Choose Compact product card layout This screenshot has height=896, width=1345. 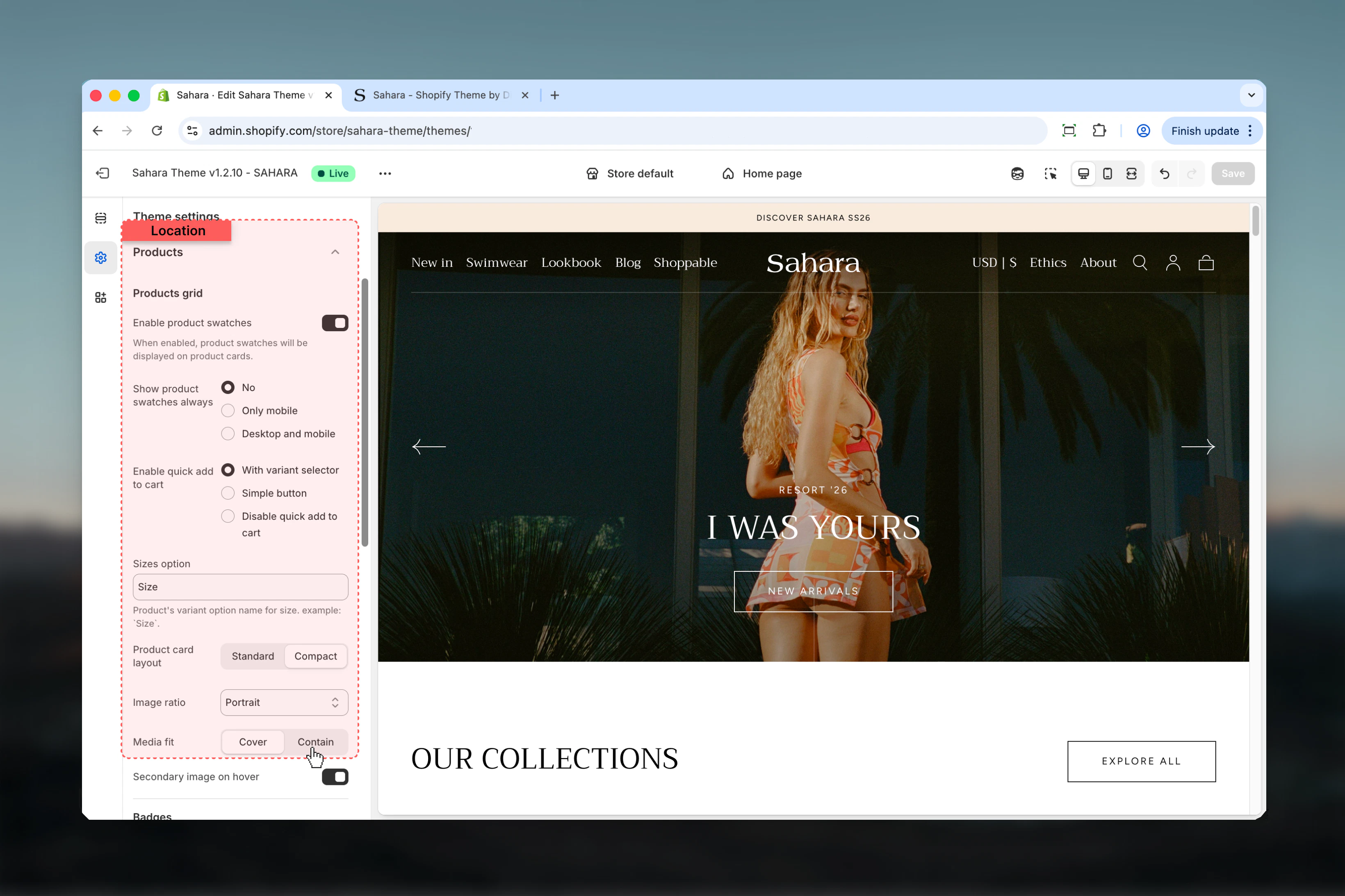[x=315, y=656]
